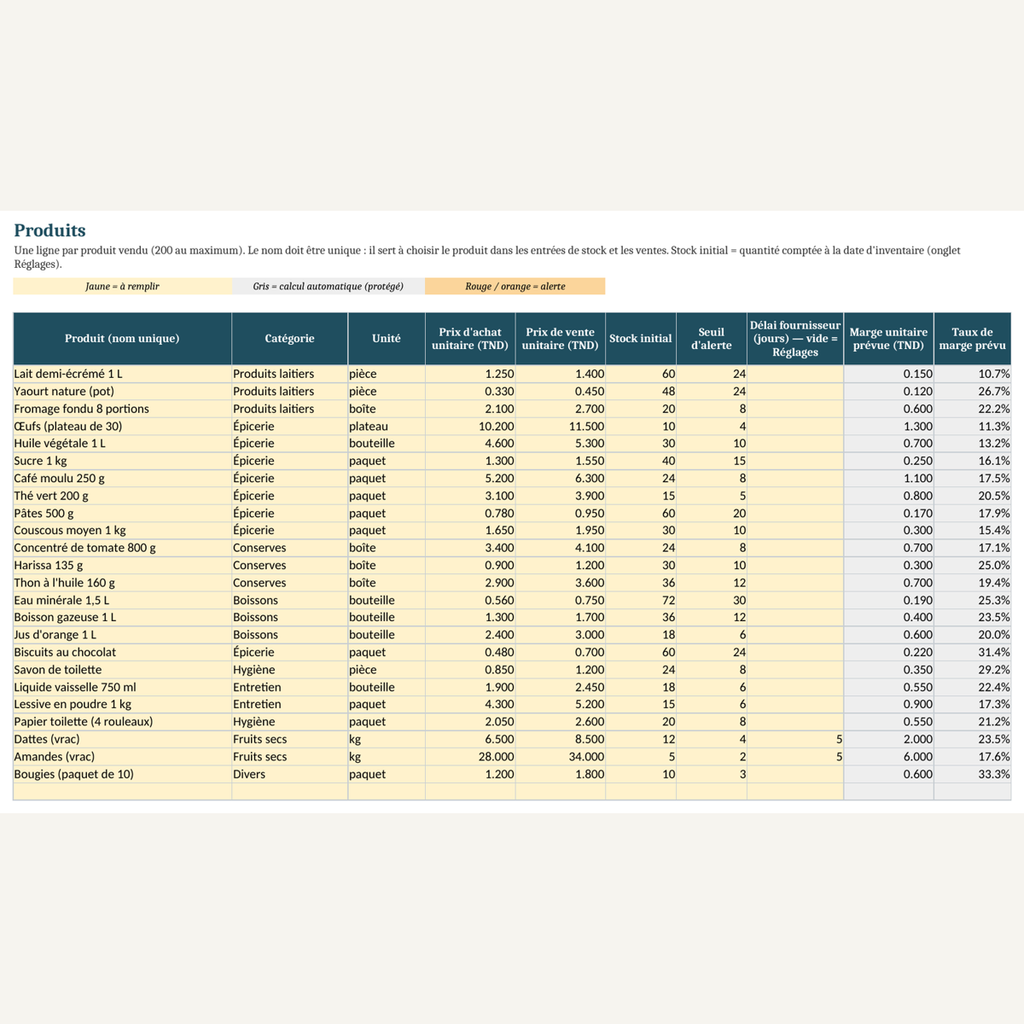Select the 'Couscous moyen 1 kg' cell
Screen dimensions: 1024x1024
pos(122,530)
